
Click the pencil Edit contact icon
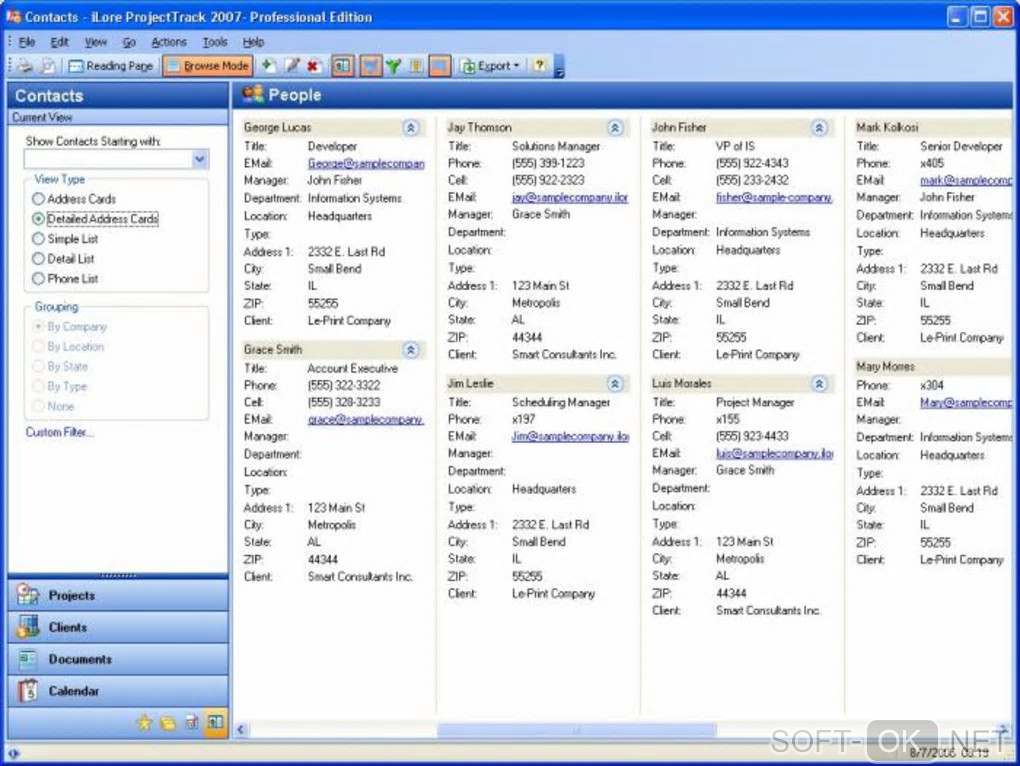click(291, 66)
